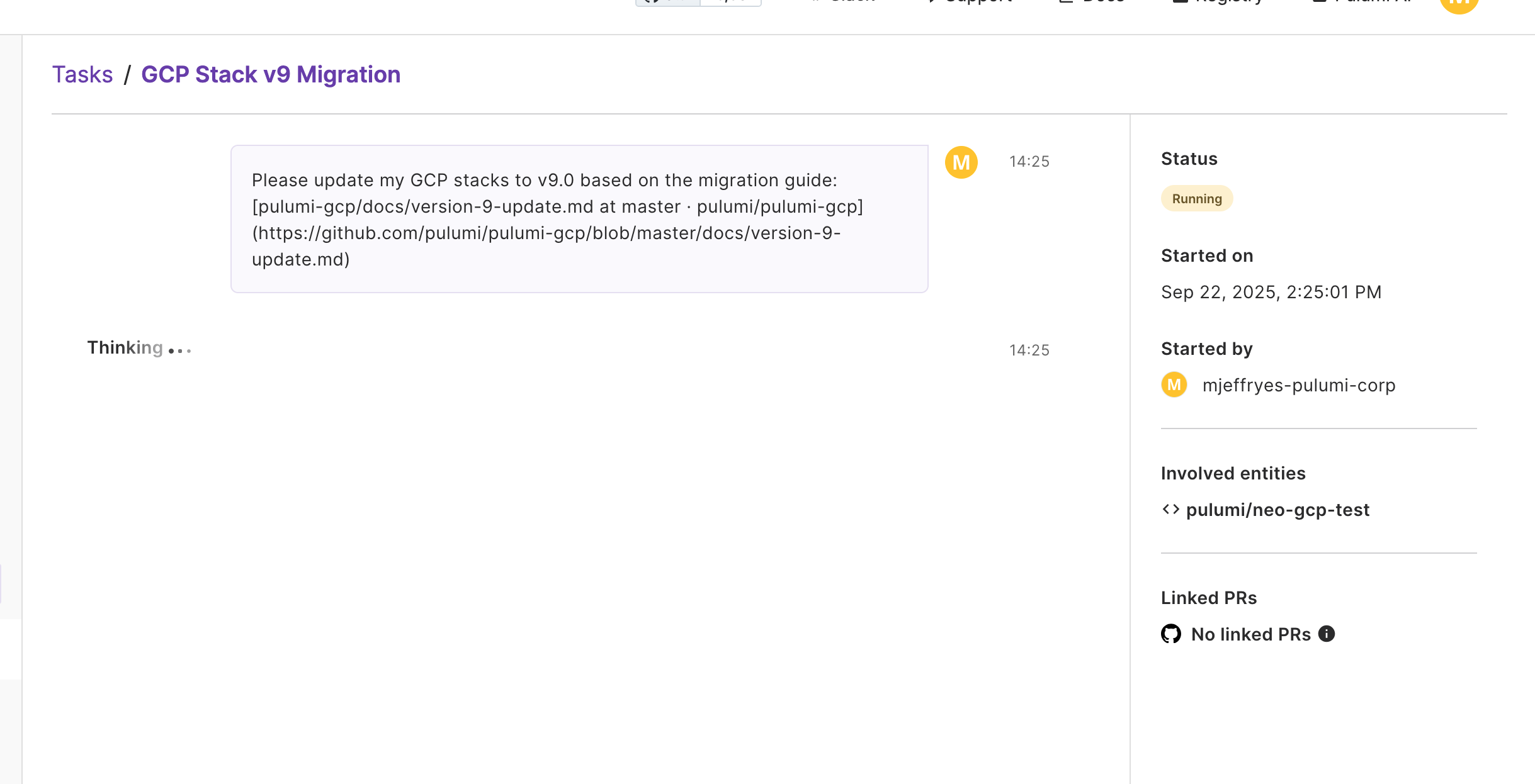The width and height of the screenshot is (1535, 784).
Task: Click the M avatar next to mjeffryes-pulumi-corp
Action: [x=1174, y=384]
